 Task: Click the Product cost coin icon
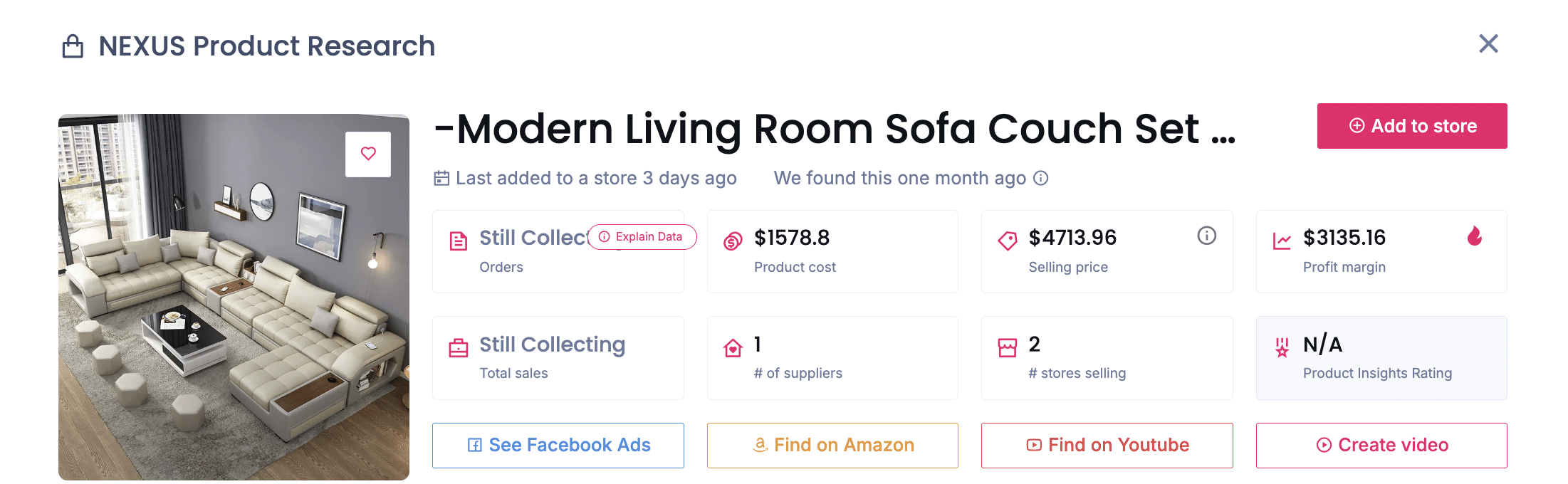[x=733, y=241]
